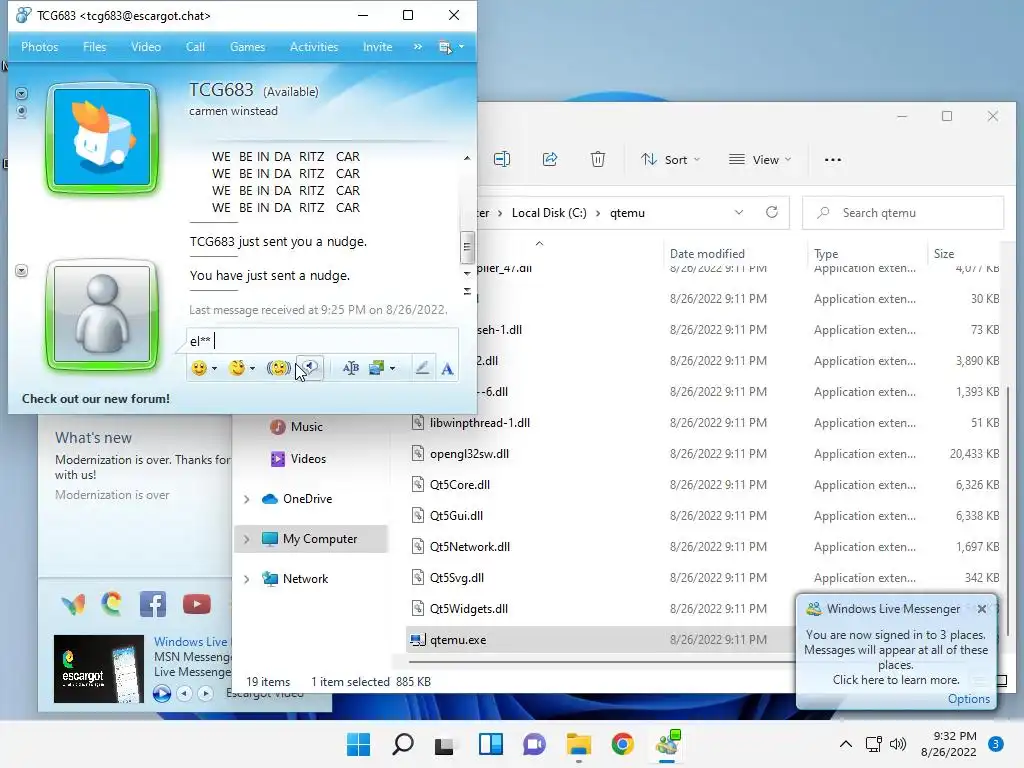The image size is (1024, 768).
Task: Open the Windows Live link beside the video
Action: tap(191, 642)
